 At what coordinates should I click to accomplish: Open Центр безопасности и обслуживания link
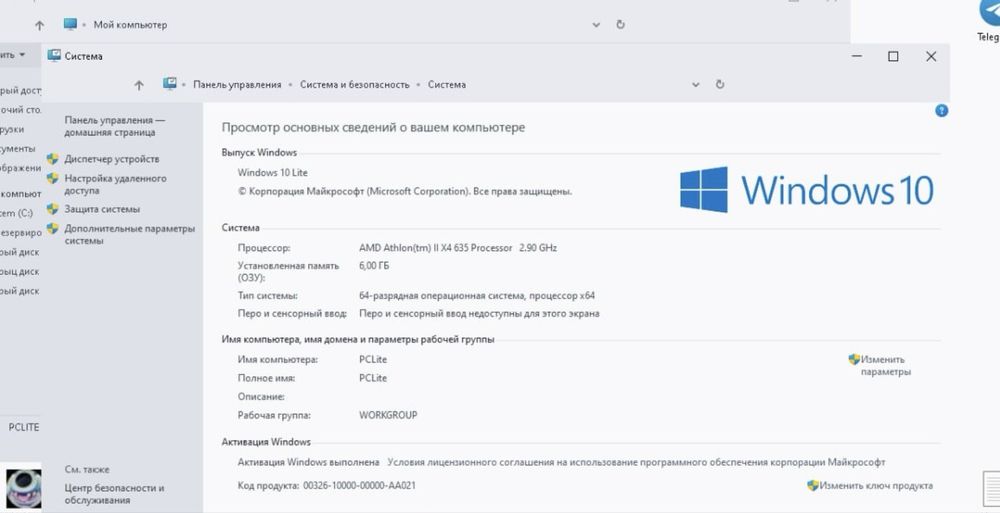(114, 494)
